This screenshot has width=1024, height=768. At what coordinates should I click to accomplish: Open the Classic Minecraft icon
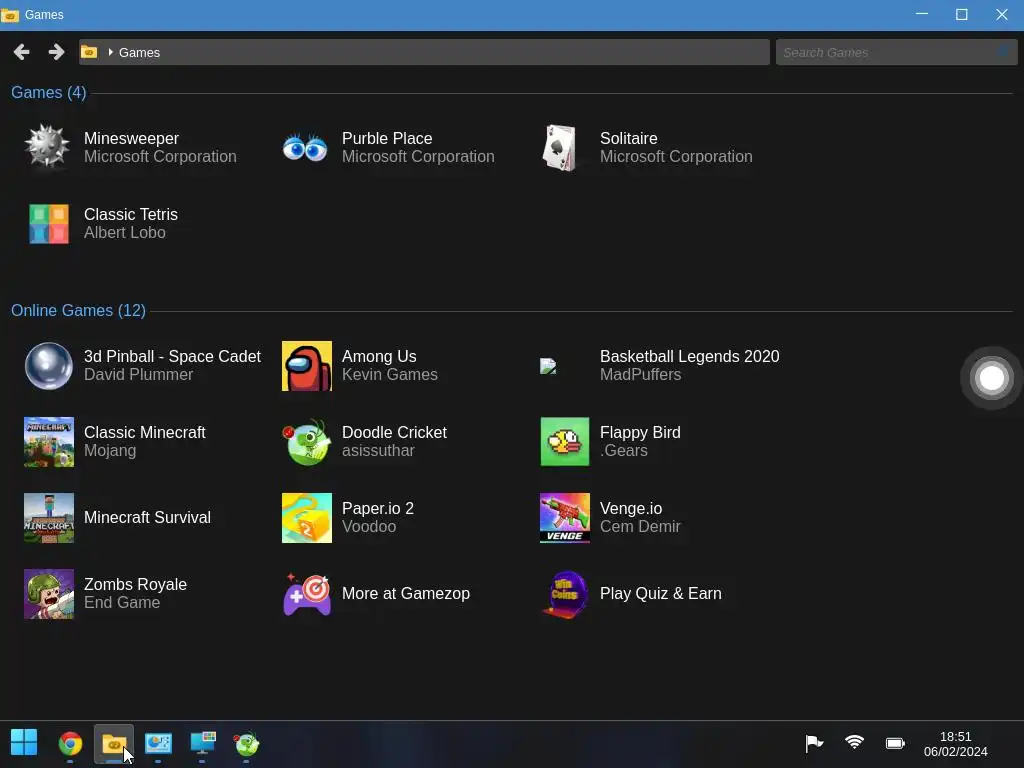click(x=49, y=442)
